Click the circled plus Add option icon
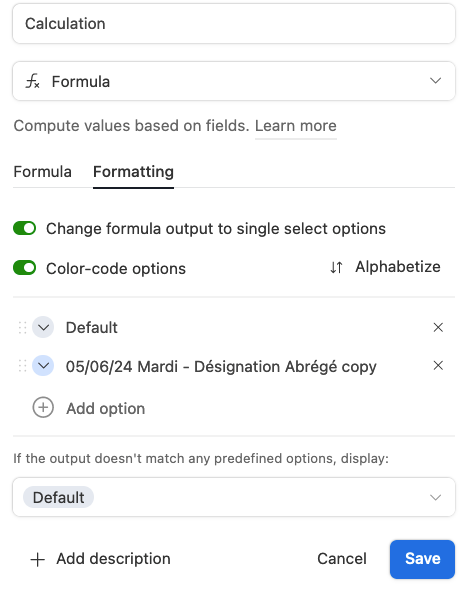Viewport: 469px width, 591px height. [43, 407]
